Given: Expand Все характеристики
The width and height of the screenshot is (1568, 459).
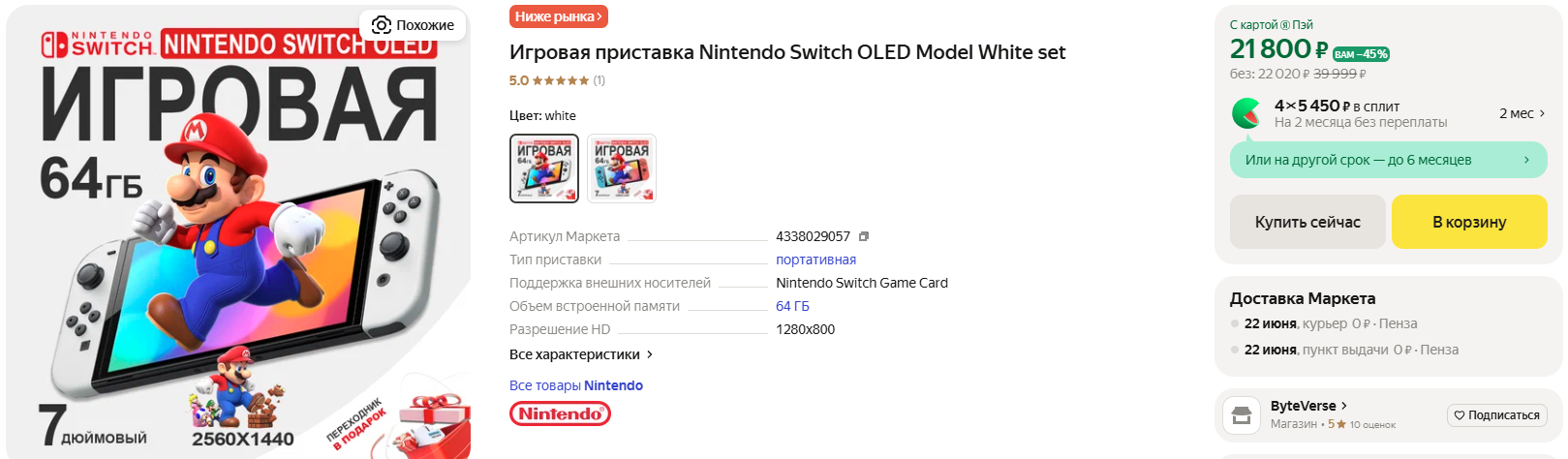Looking at the screenshot, I should 581,354.
